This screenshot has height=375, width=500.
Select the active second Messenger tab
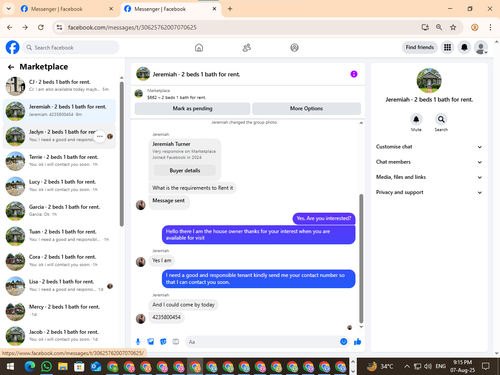click(170, 9)
